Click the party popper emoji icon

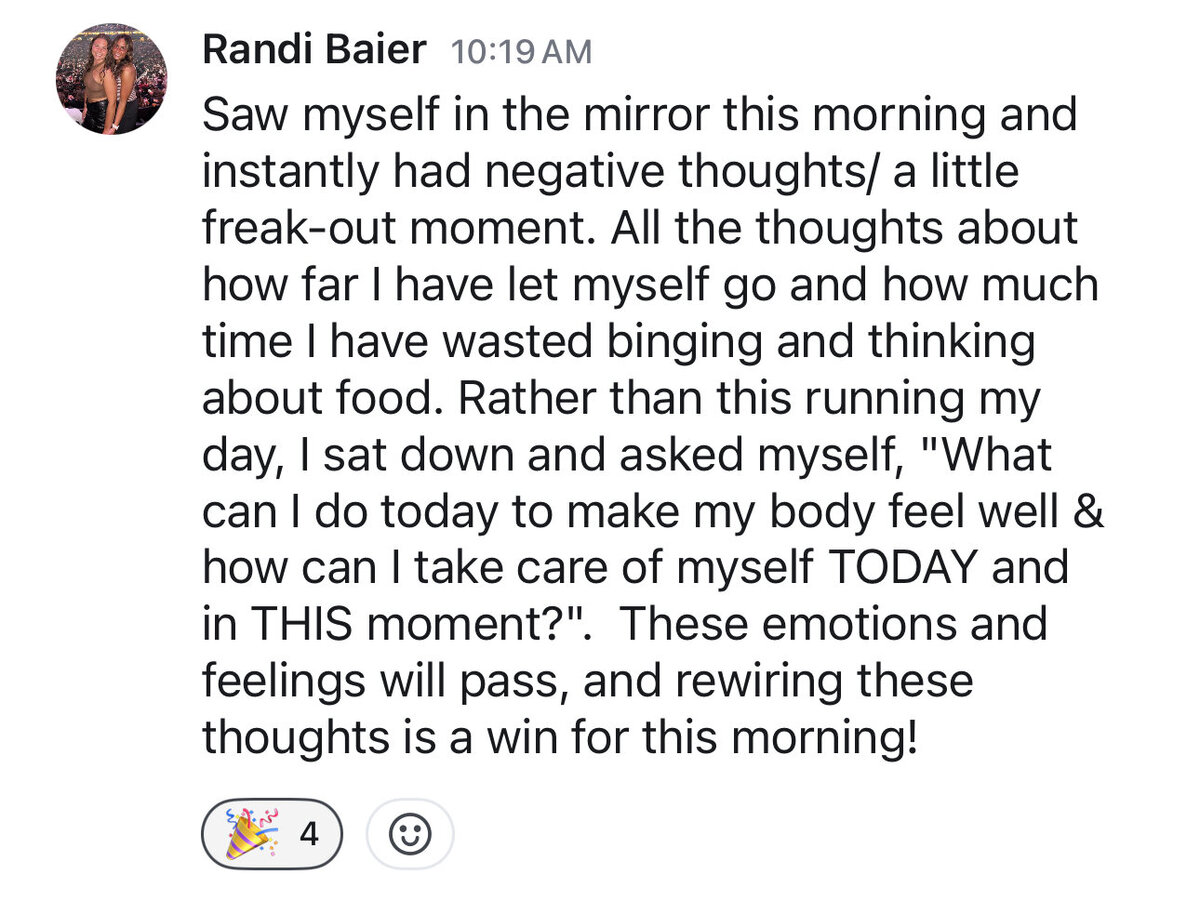[x=248, y=834]
